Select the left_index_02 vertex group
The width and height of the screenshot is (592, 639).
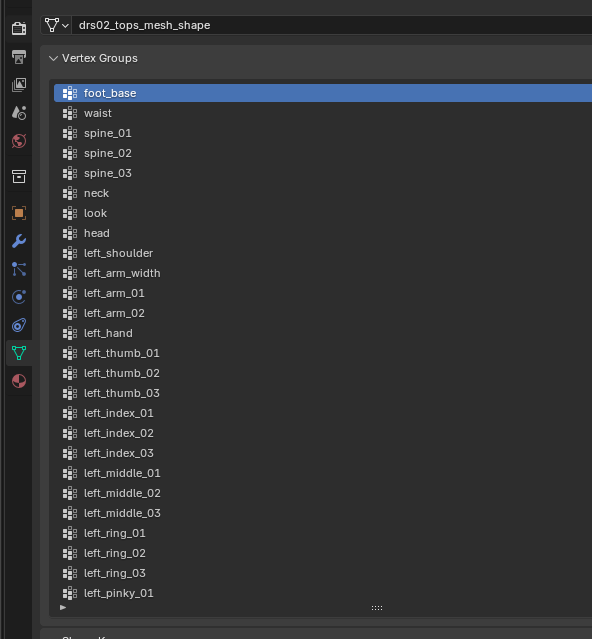coord(323,433)
